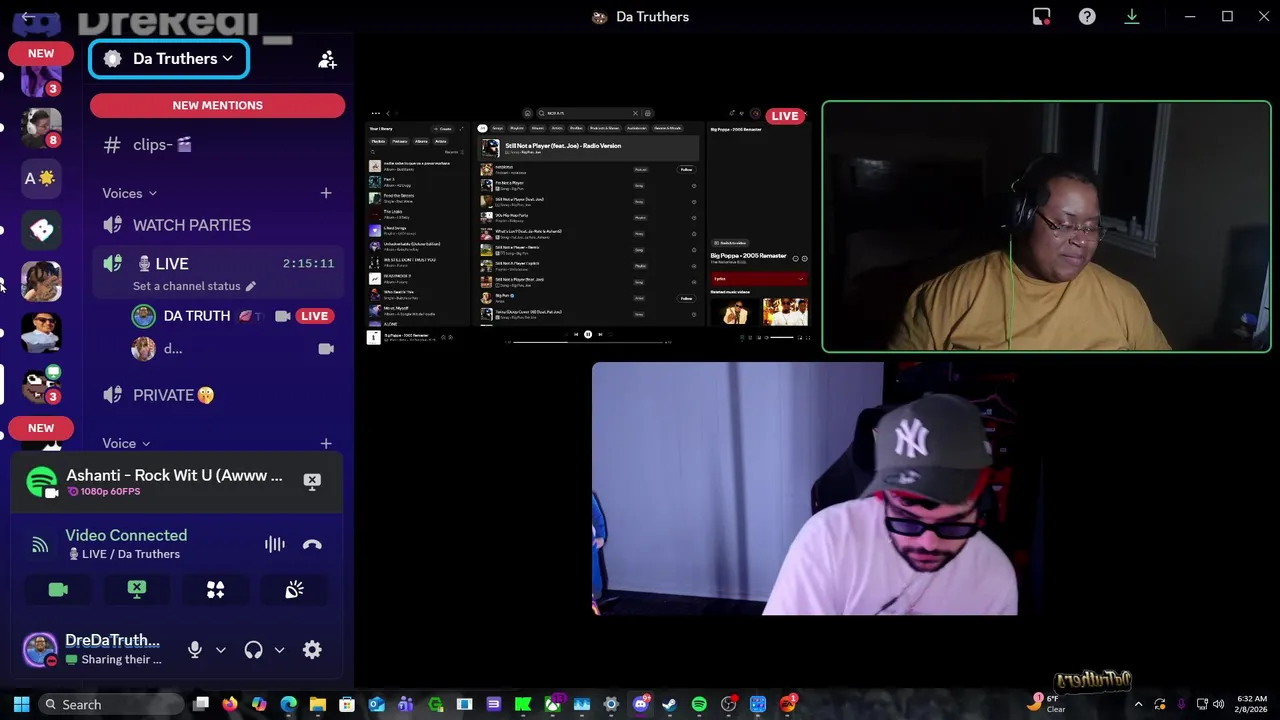
Task: Open Spotify from the taskbar
Action: click(699, 704)
